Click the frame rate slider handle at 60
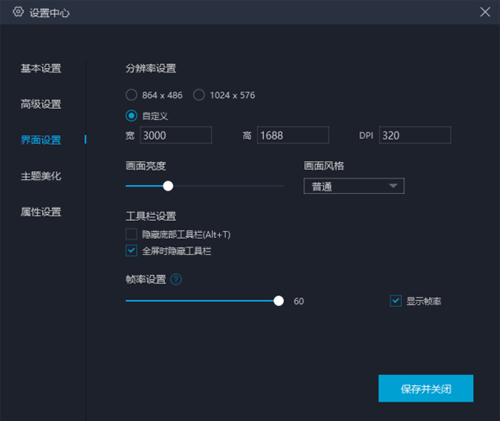Image resolution: width=500 pixels, height=421 pixels. [x=278, y=301]
